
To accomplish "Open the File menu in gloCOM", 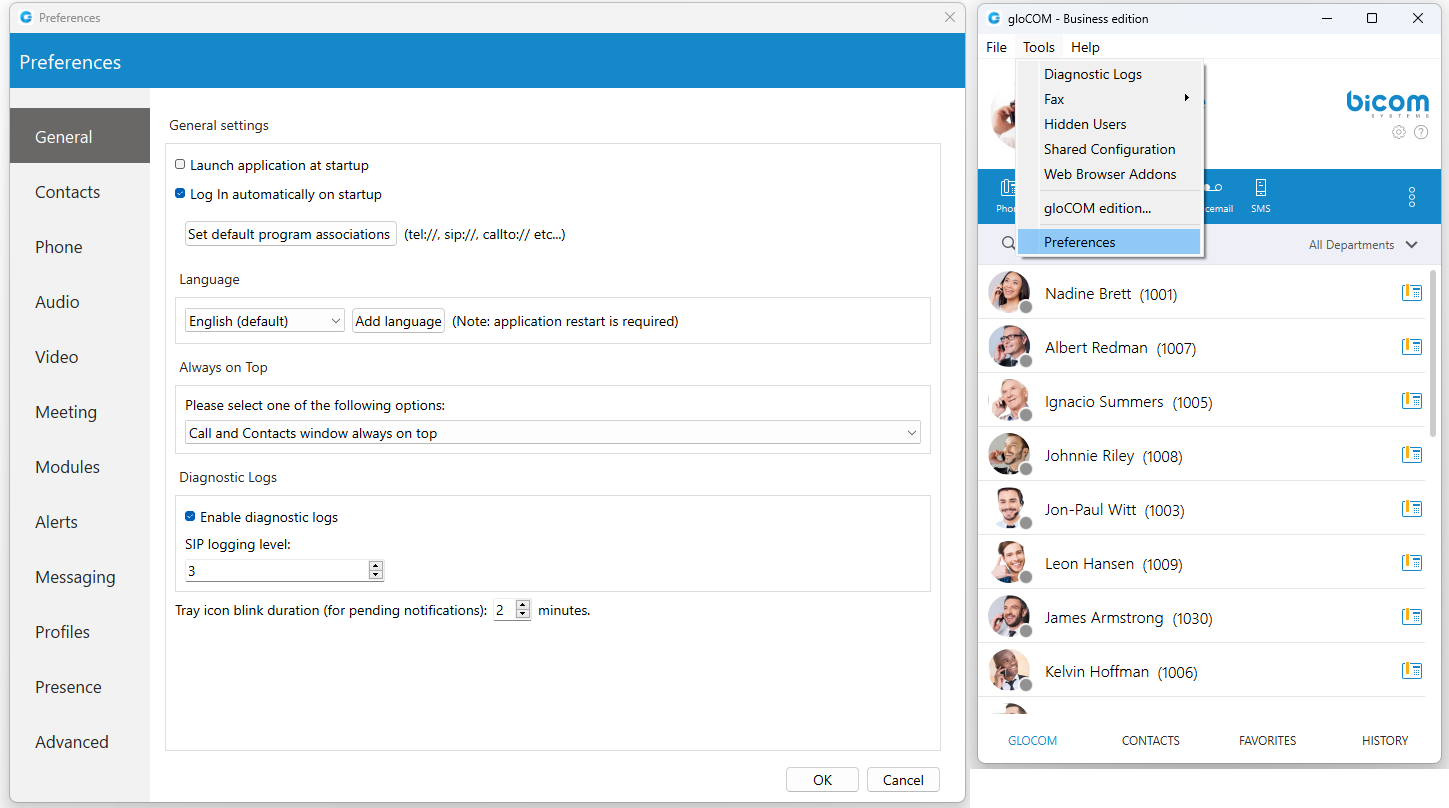I will click(996, 47).
